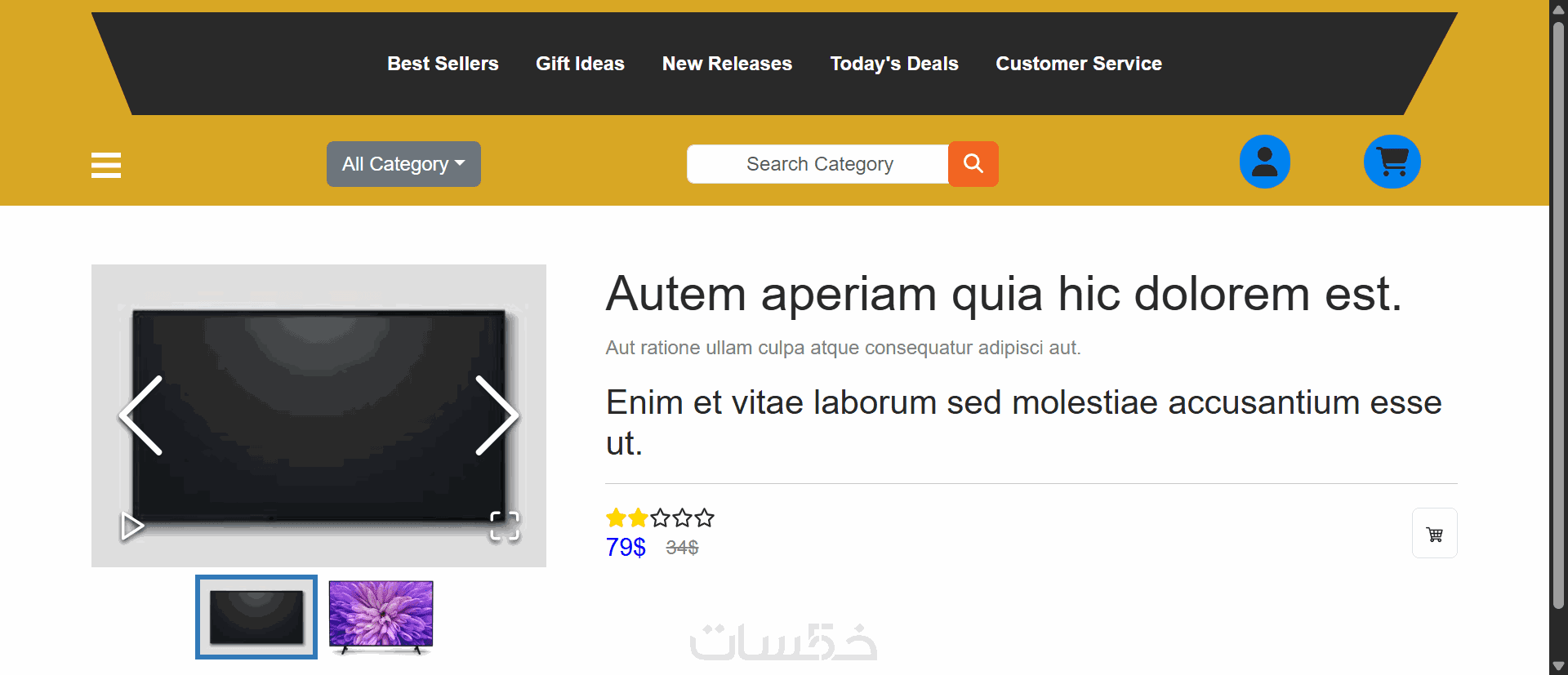Go to Gift Ideas page
This screenshot has width=1568, height=675.
click(x=580, y=64)
